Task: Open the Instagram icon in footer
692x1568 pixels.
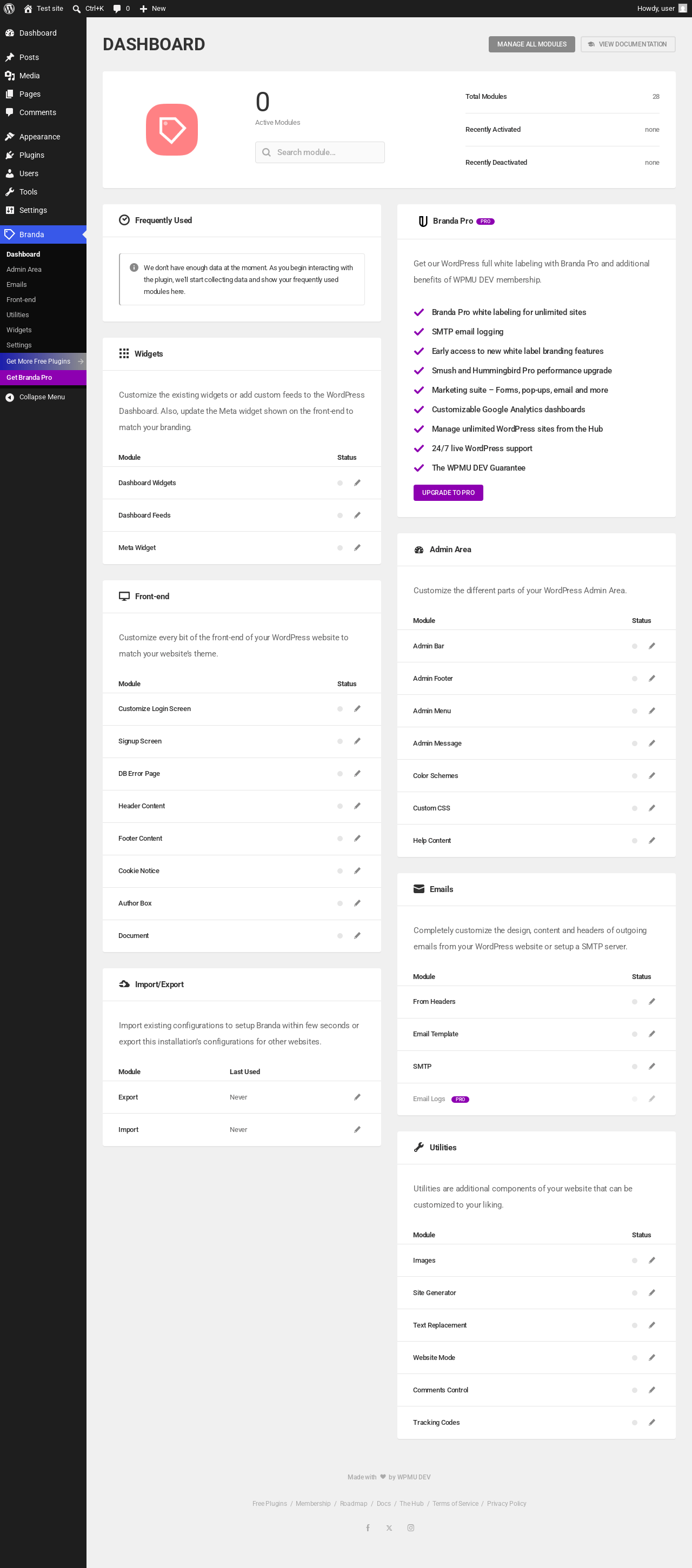Action: point(411,1527)
